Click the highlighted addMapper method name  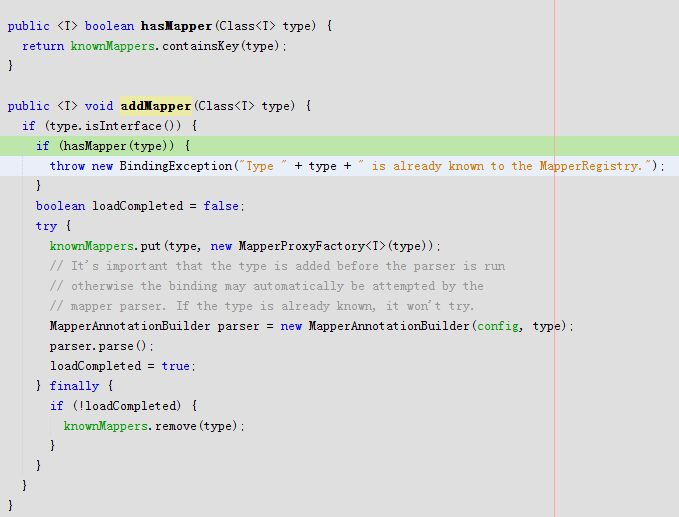click(x=156, y=106)
